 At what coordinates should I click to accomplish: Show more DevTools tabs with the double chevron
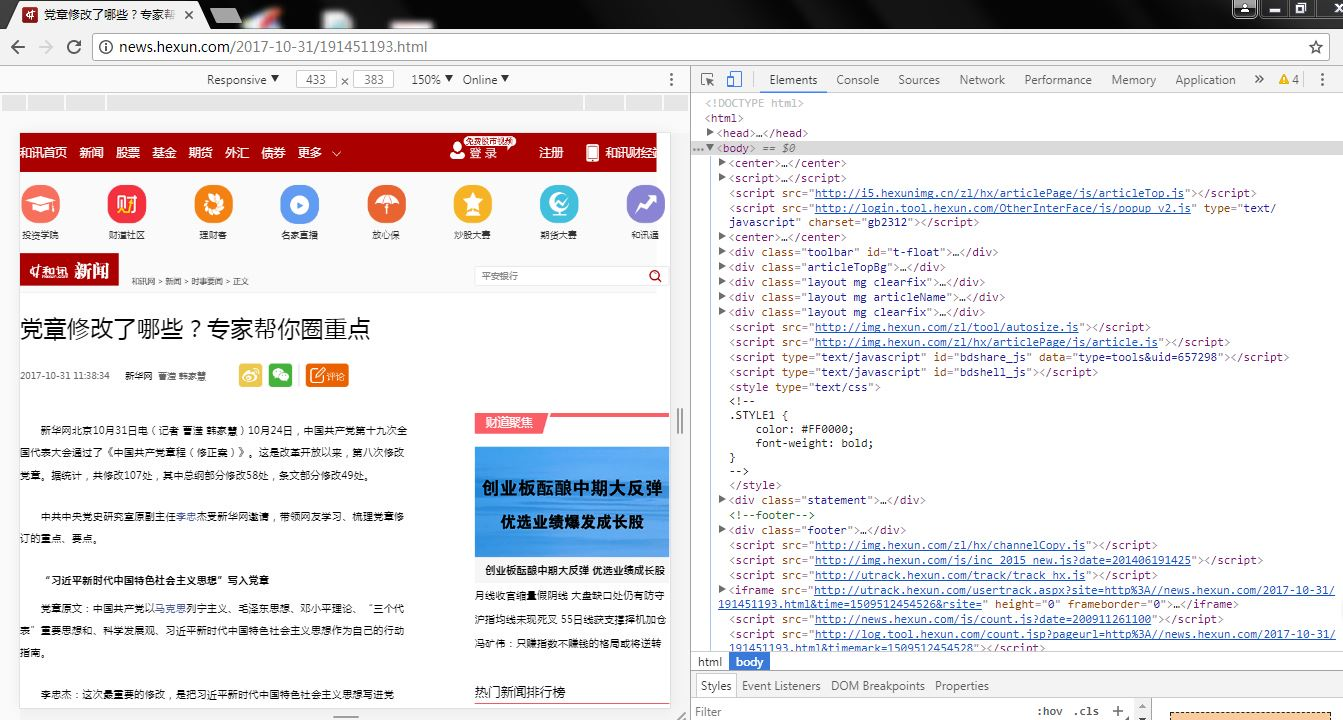(1259, 80)
